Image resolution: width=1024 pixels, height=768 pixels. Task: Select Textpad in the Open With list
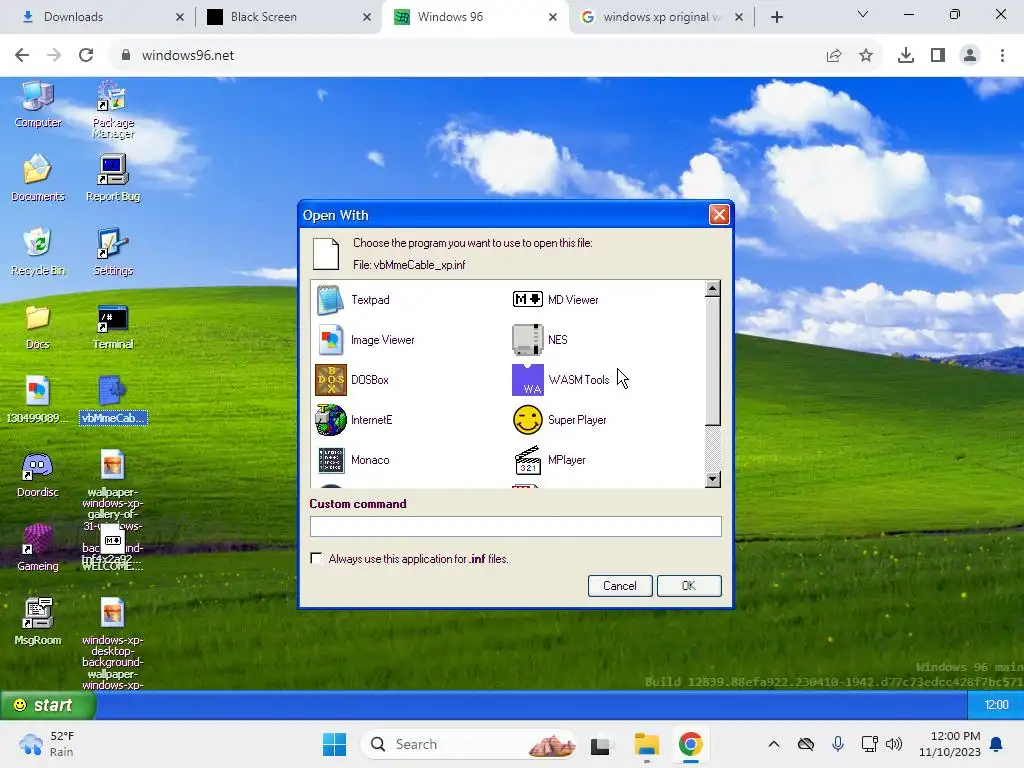coord(353,300)
